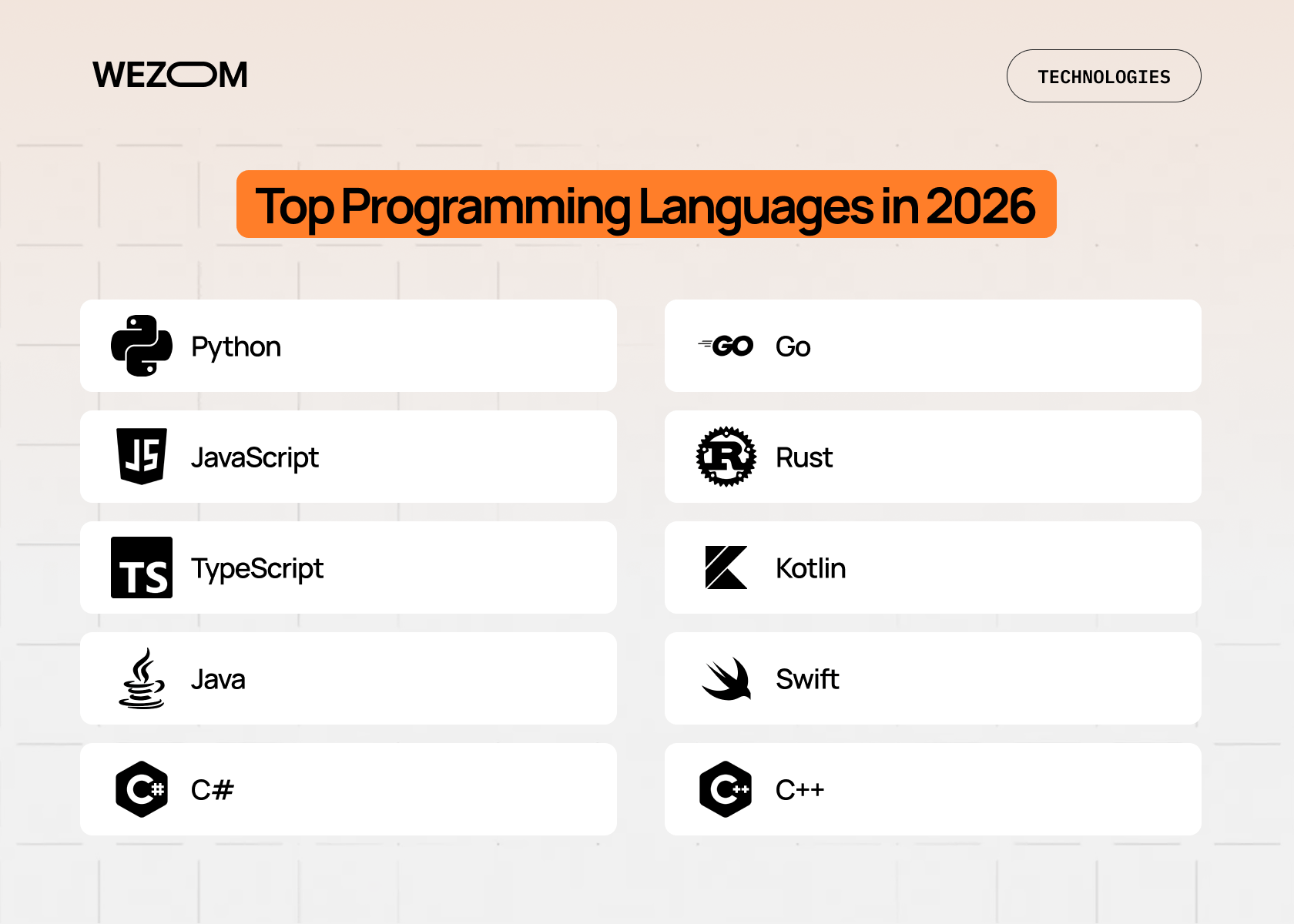1294x924 pixels.
Task: Click the C# hexagon icon
Action: [x=142, y=789]
